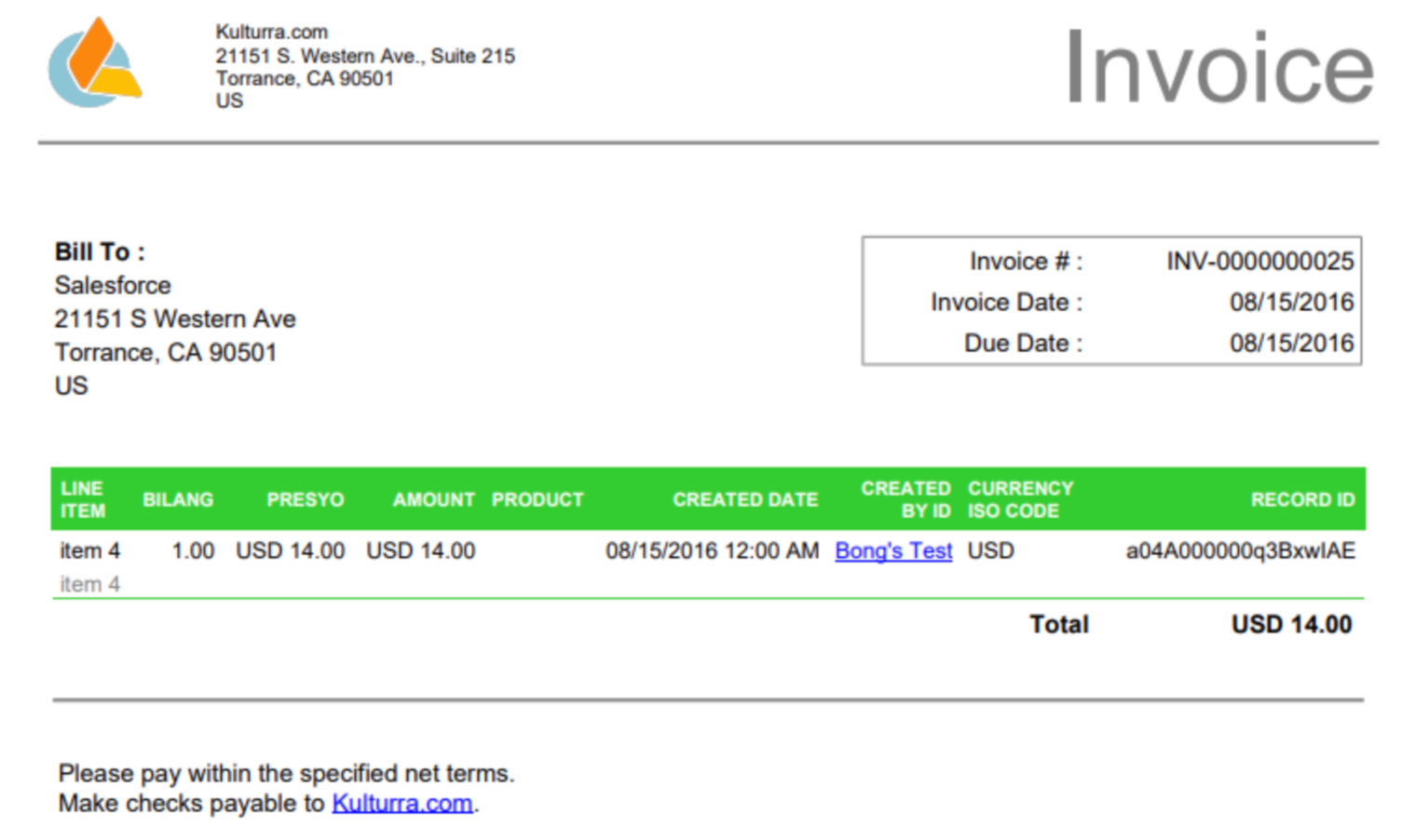Click the CREATED DATE column header
Image resolution: width=1415 pixels, height=840 pixels.
pyautogui.click(x=745, y=500)
